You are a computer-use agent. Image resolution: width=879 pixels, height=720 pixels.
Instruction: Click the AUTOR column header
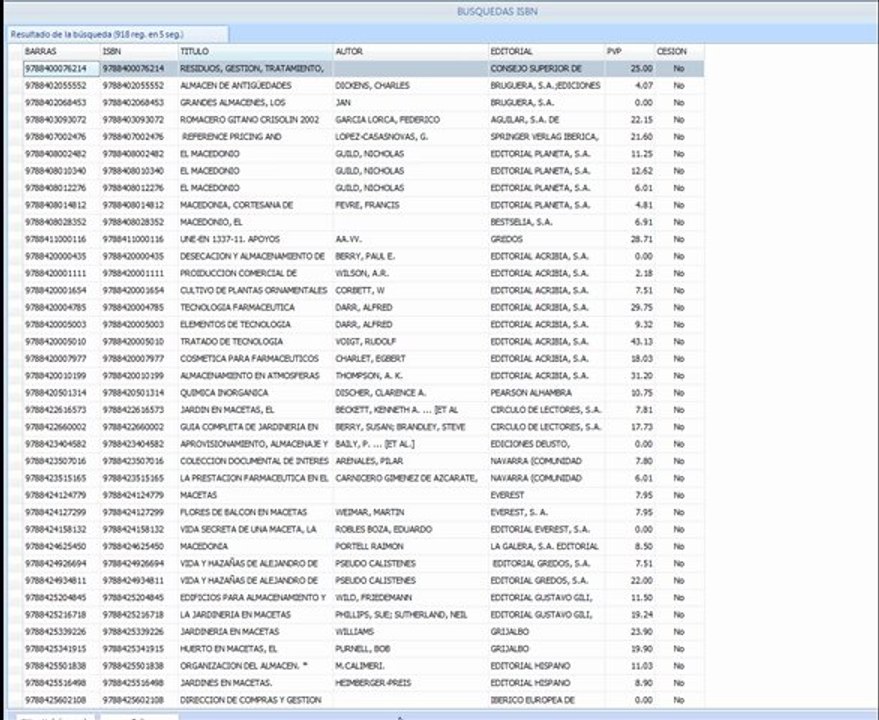point(410,51)
